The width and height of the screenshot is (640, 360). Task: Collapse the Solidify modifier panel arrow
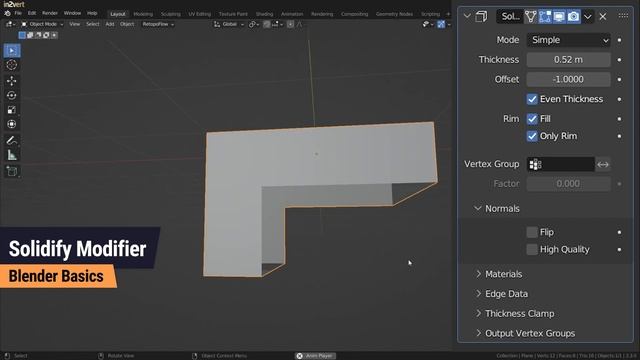[467, 17]
